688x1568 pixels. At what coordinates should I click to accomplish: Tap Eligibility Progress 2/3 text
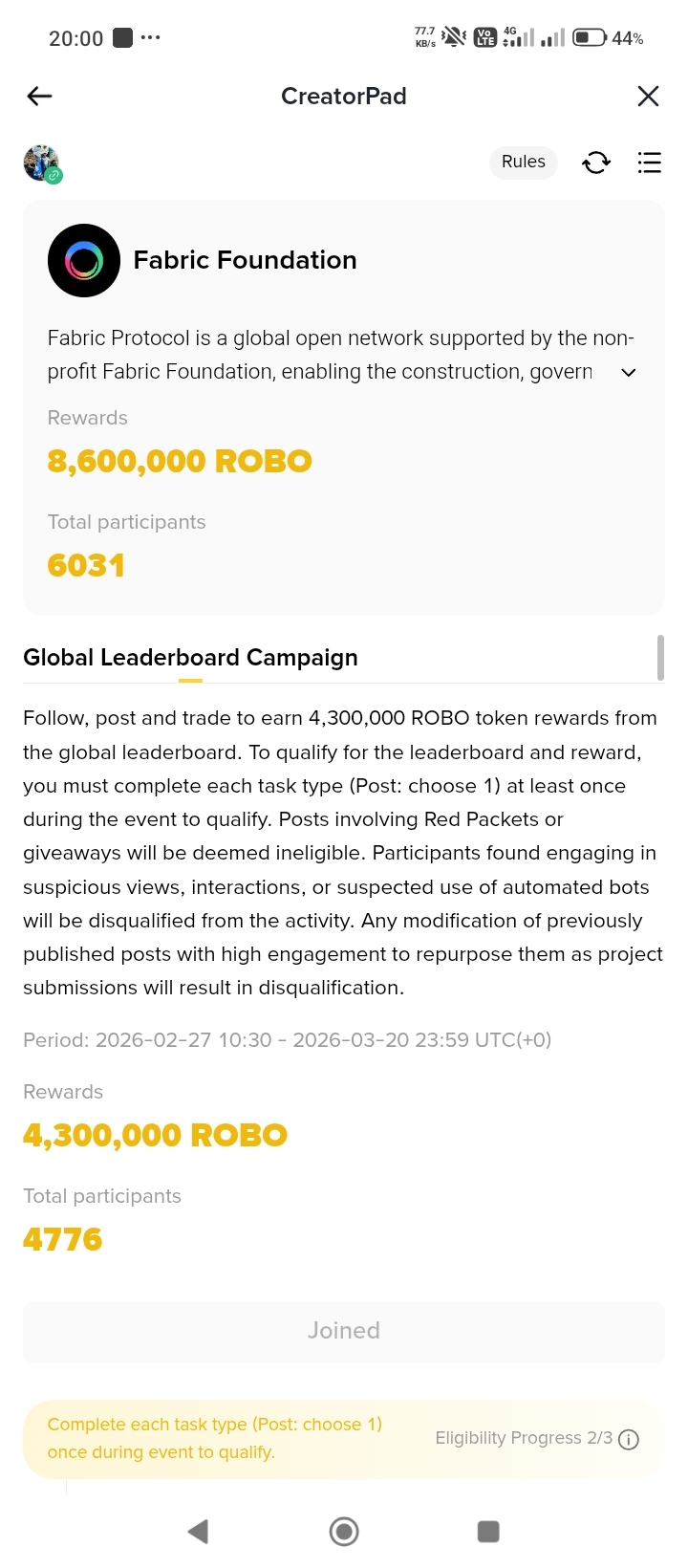[524, 1438]
